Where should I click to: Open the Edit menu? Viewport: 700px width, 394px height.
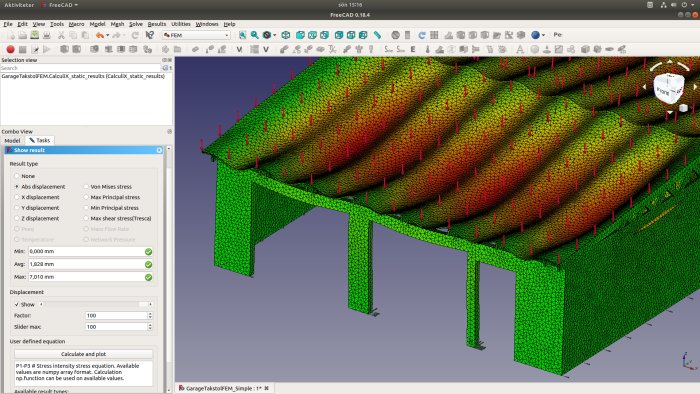click(22, 24)
